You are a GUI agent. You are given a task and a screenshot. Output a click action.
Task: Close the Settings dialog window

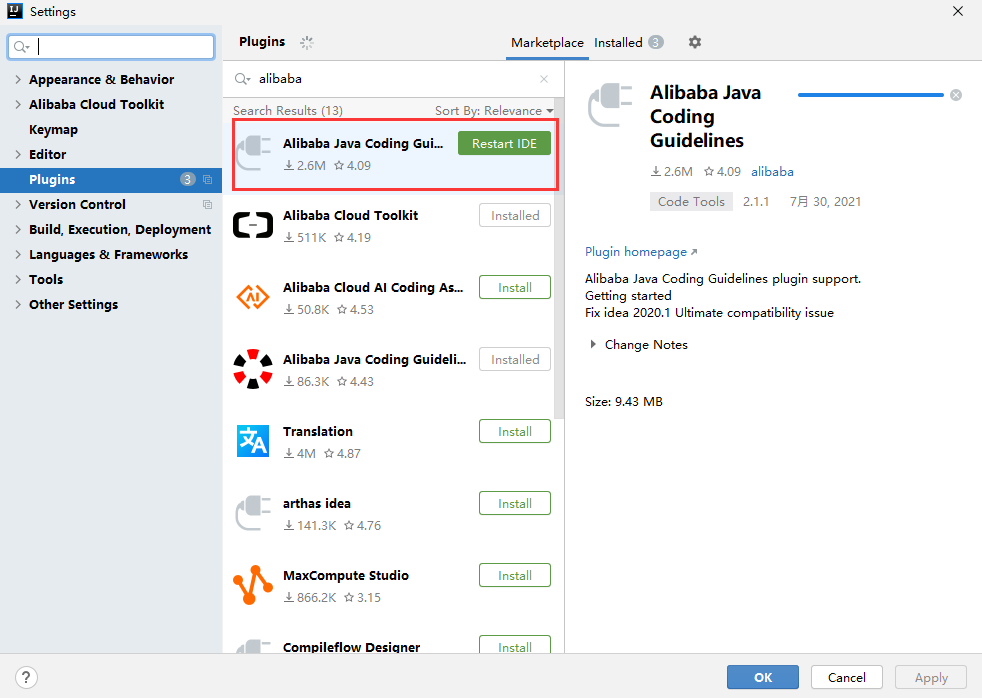click(958, 11)
